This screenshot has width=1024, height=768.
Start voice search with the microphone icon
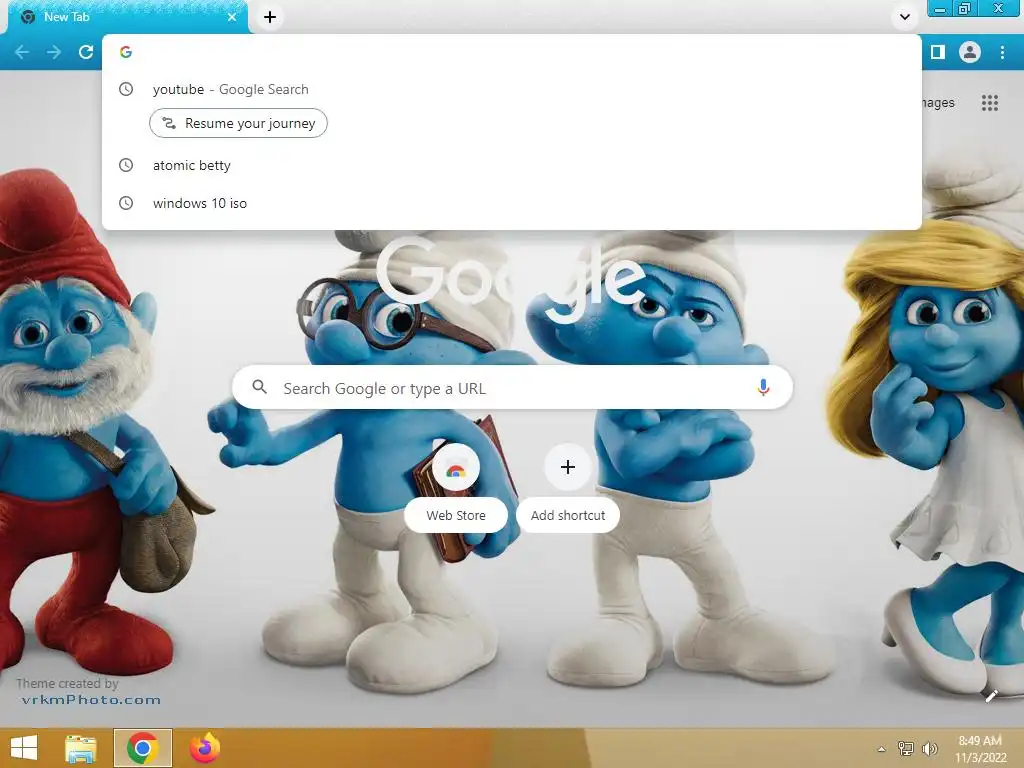pos(763,388)
